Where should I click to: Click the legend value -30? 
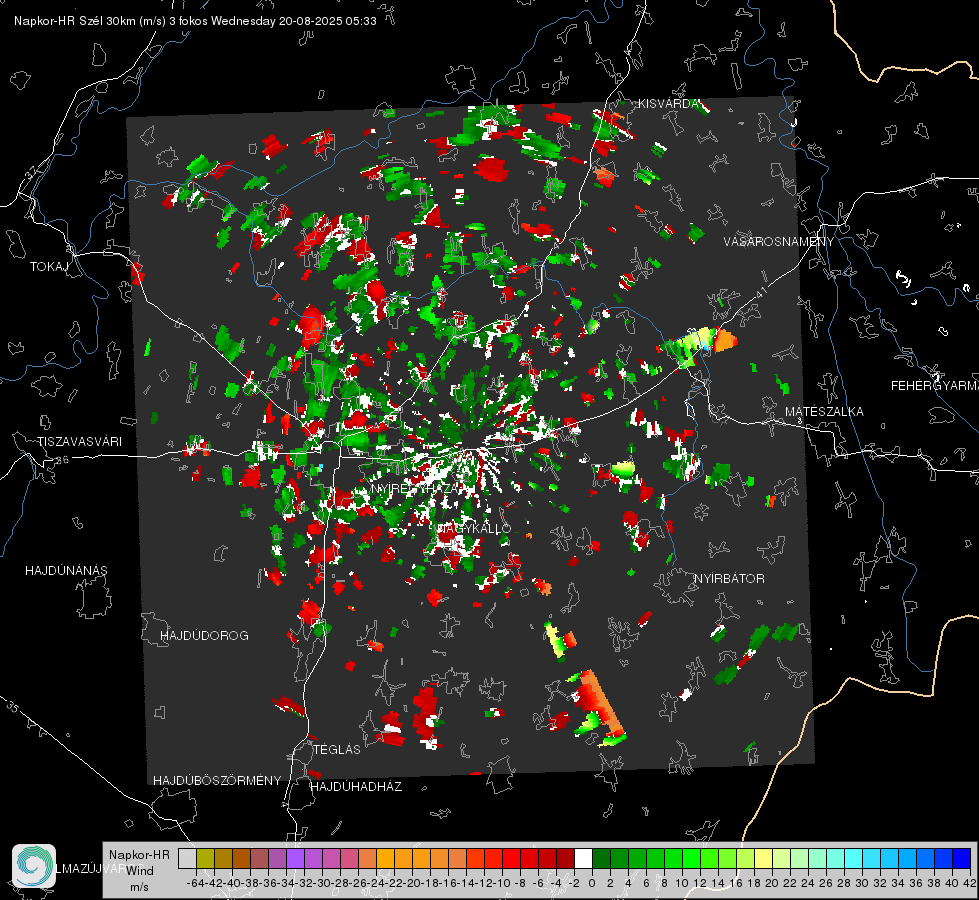point(322,883)
